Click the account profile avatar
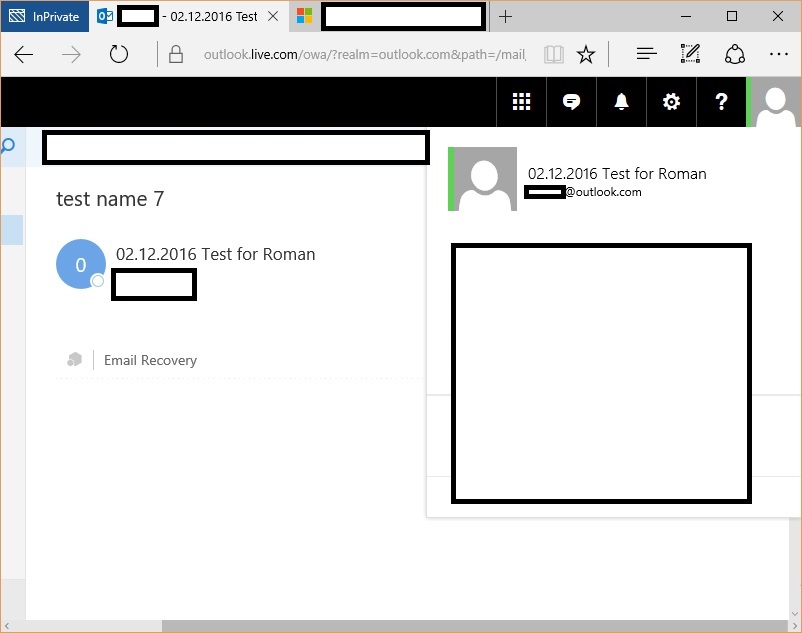Screen dimensions: 802x633 click(x=775, y=101)
